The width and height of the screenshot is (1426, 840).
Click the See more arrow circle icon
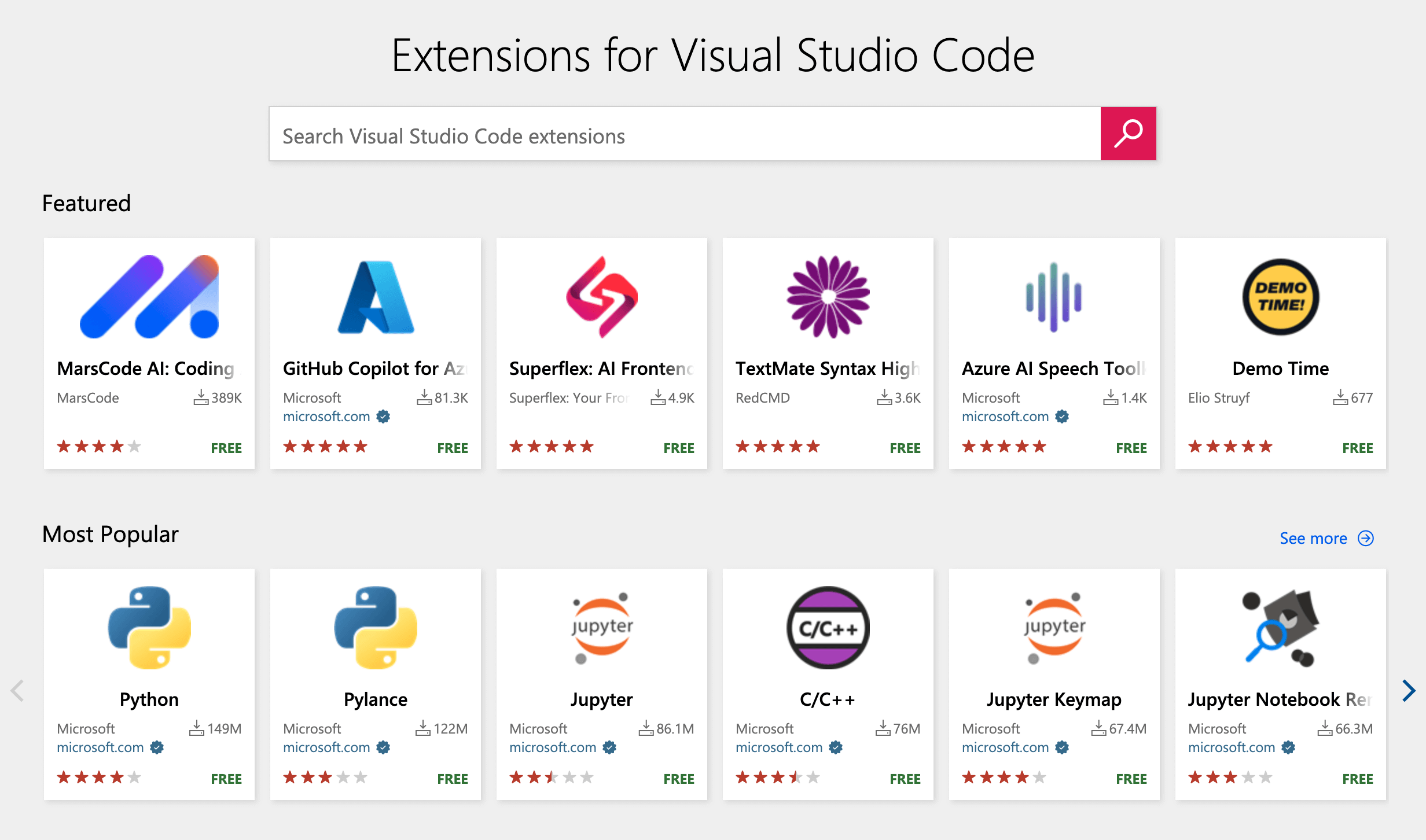click(x=1366, y=539)
